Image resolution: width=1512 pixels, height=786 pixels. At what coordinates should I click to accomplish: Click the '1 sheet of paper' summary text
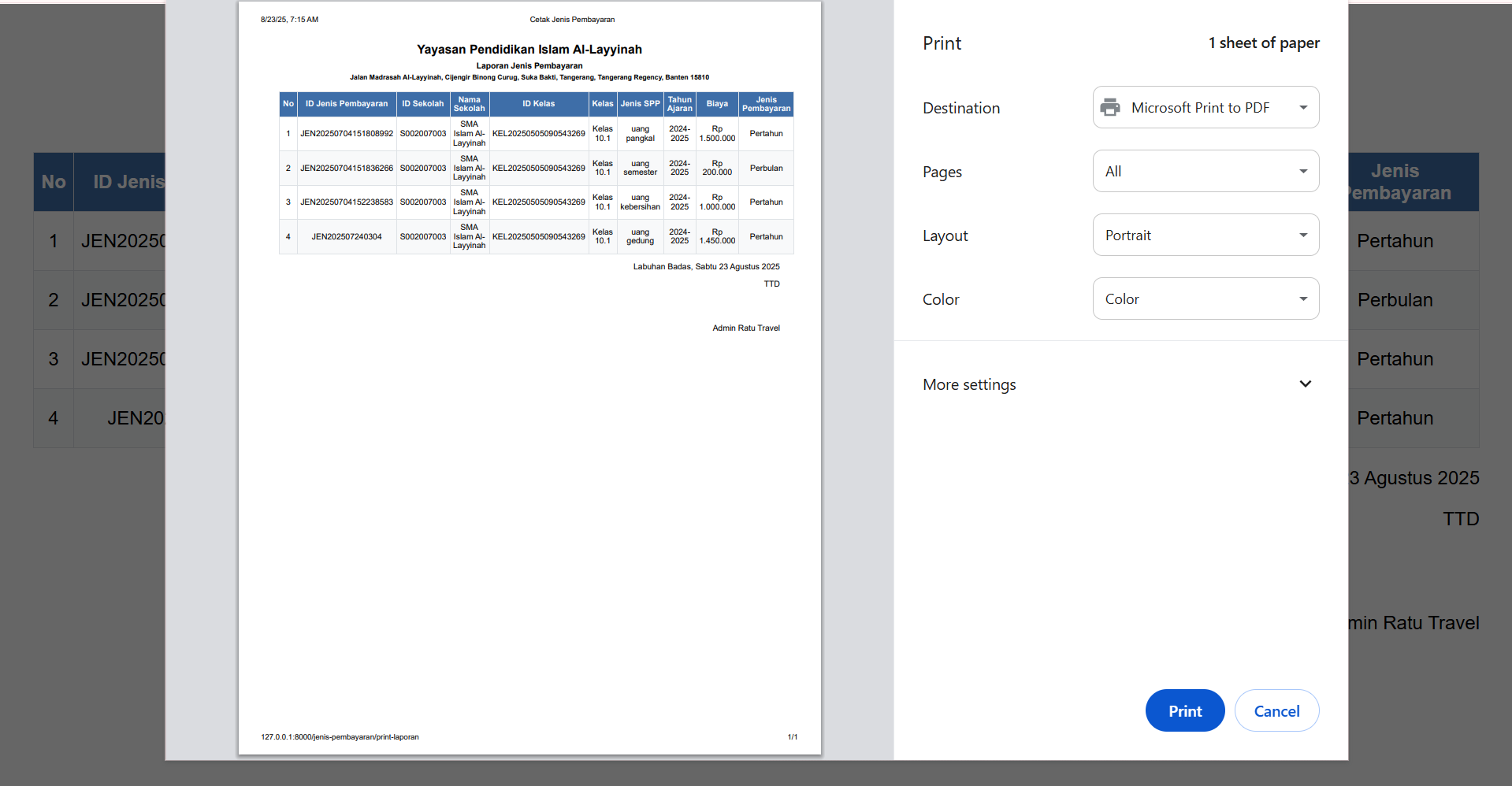pyautogui.click(x=1263, y=43)
